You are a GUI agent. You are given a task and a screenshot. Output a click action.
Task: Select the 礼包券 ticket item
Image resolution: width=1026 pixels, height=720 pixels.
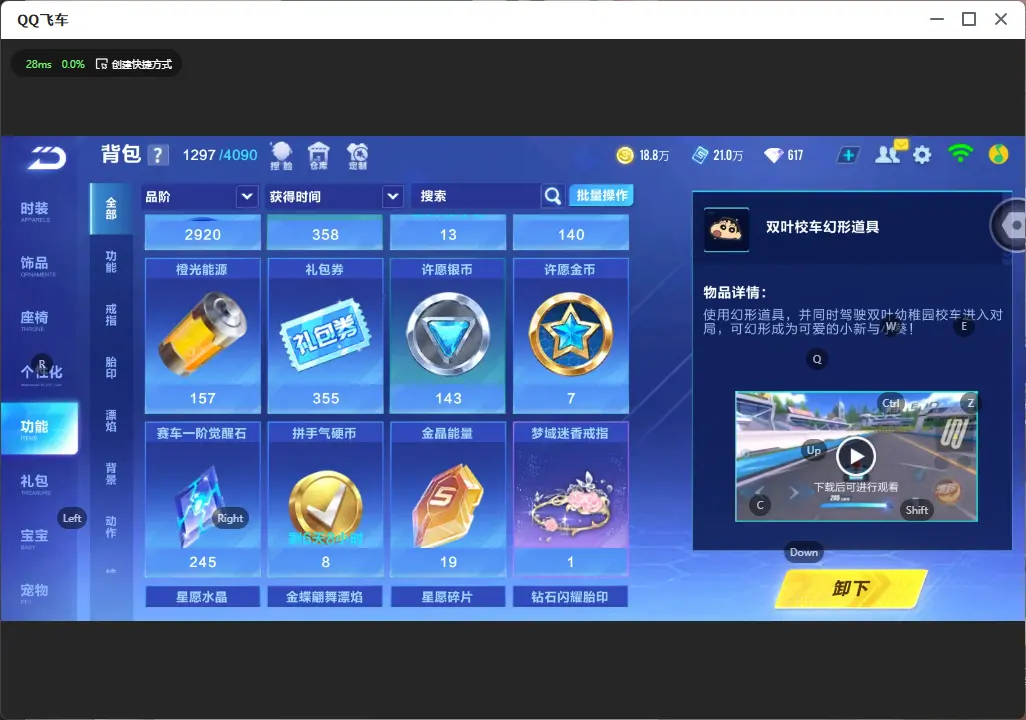pos(325,336)
